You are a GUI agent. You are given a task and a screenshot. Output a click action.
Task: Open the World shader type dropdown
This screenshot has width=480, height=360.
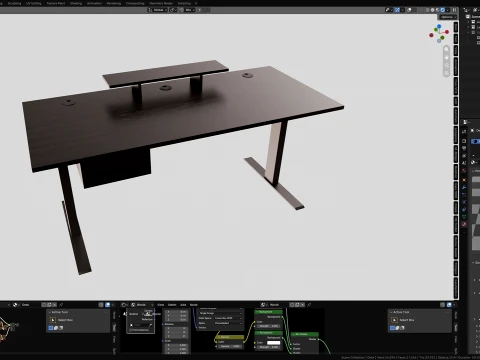pyautogui.click(x=142, y=305)
